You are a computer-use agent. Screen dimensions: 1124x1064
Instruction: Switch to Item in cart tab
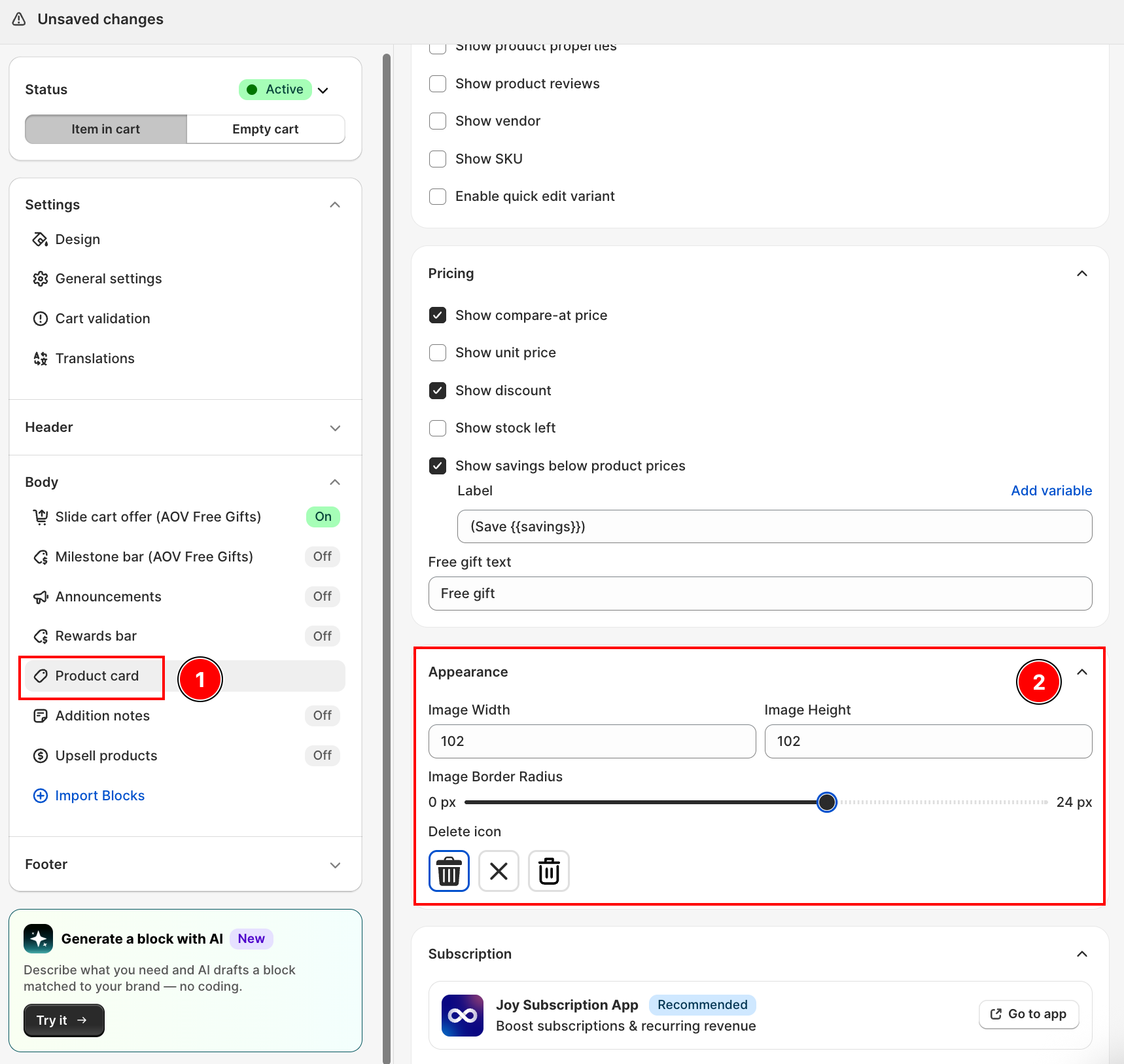106,130
